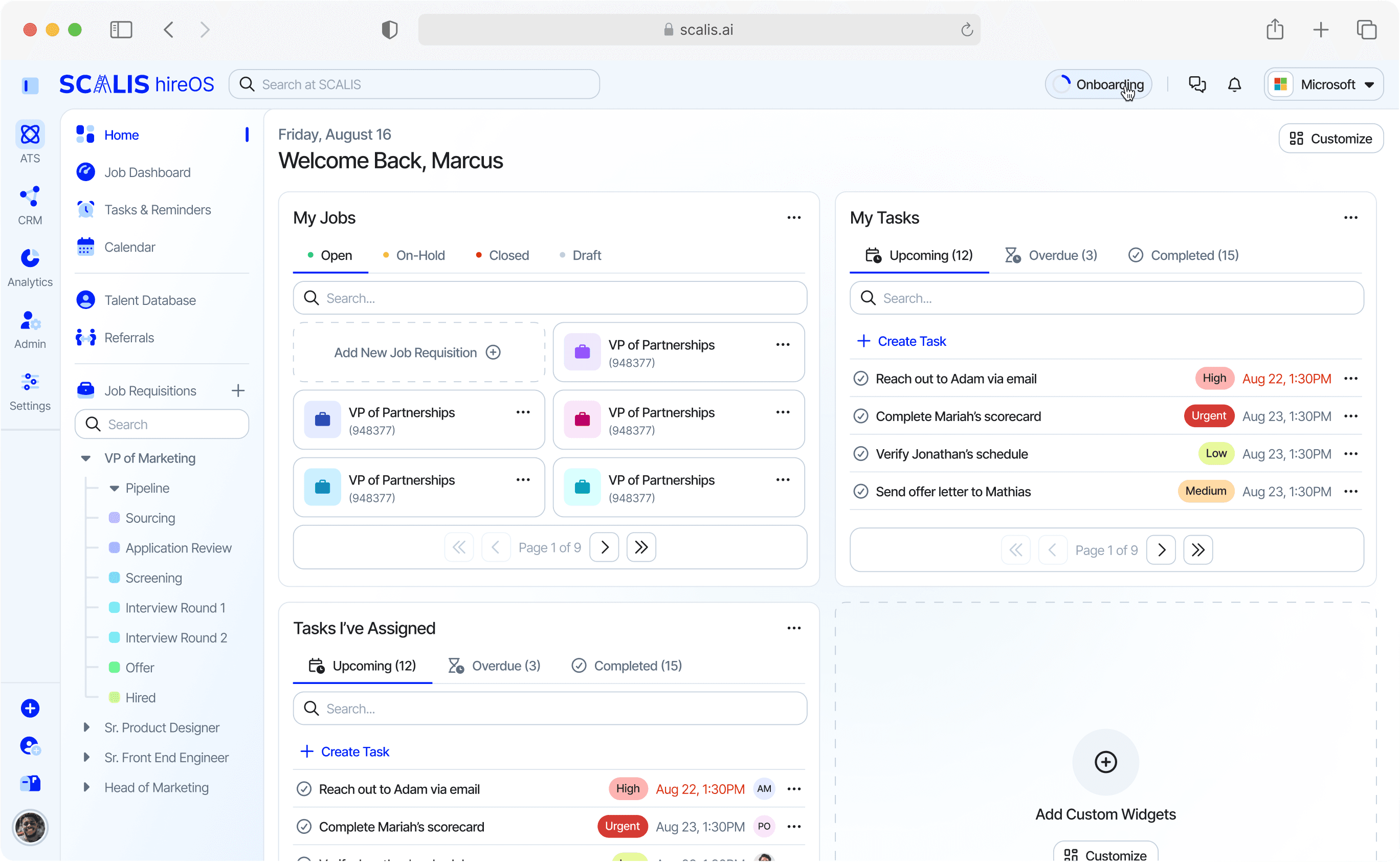
Task: Collapse the Pipeline subtree
Action: coord(114,489)
